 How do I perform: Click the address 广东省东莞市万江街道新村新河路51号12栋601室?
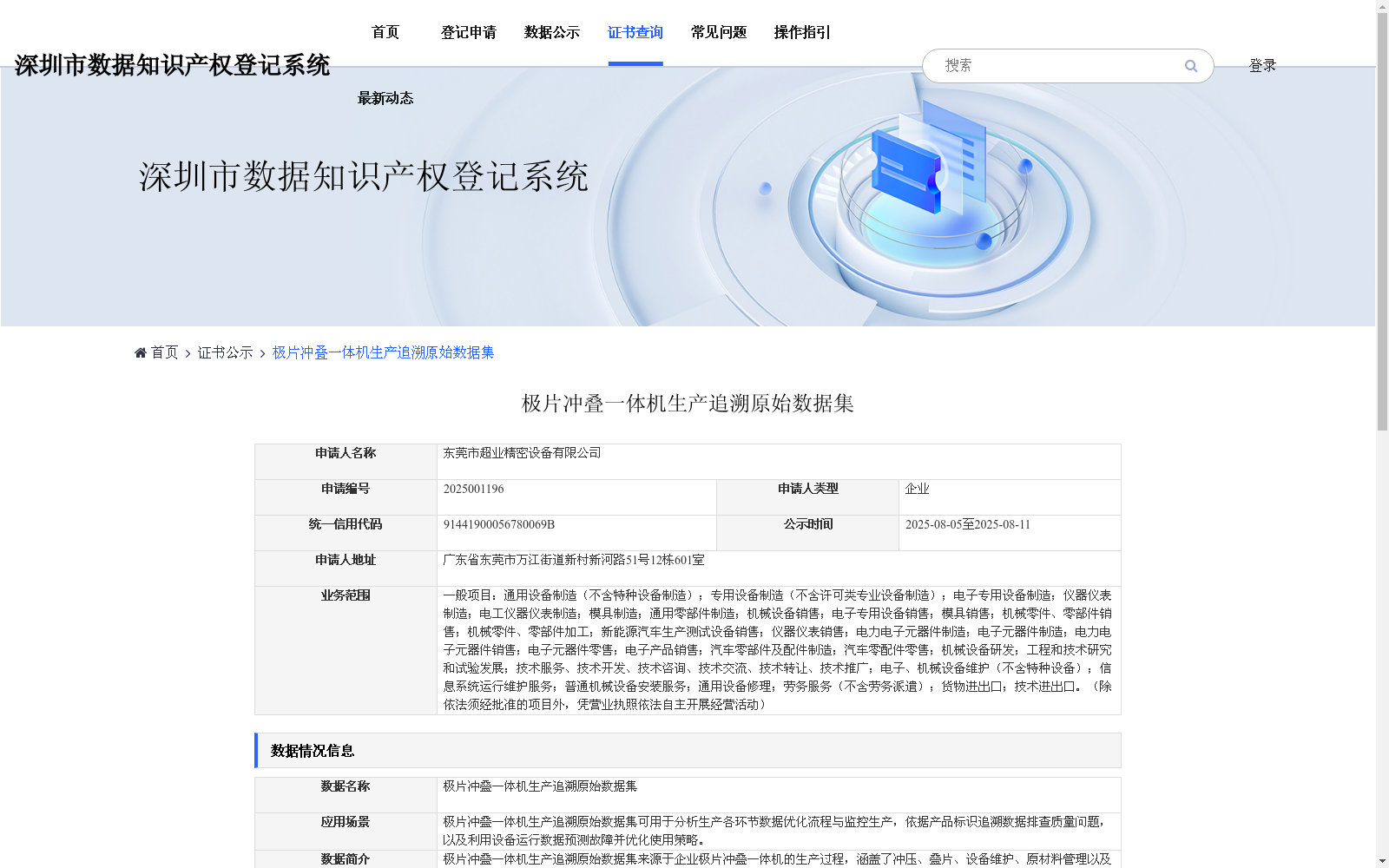pos(573,560)
